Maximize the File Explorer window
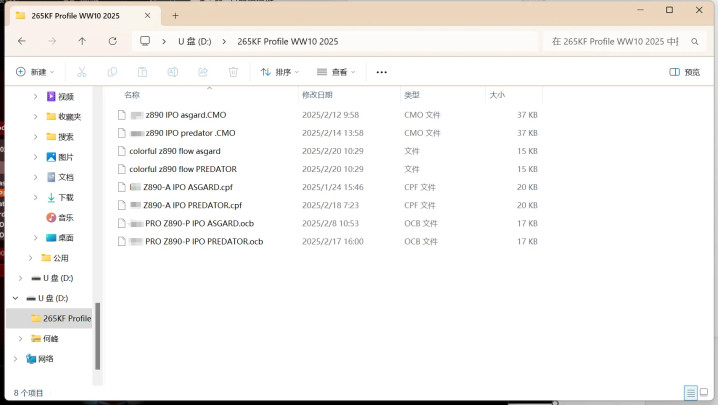The width and height of the screenshot is (718, 405). pyautogui.click(x=669, y=10)
